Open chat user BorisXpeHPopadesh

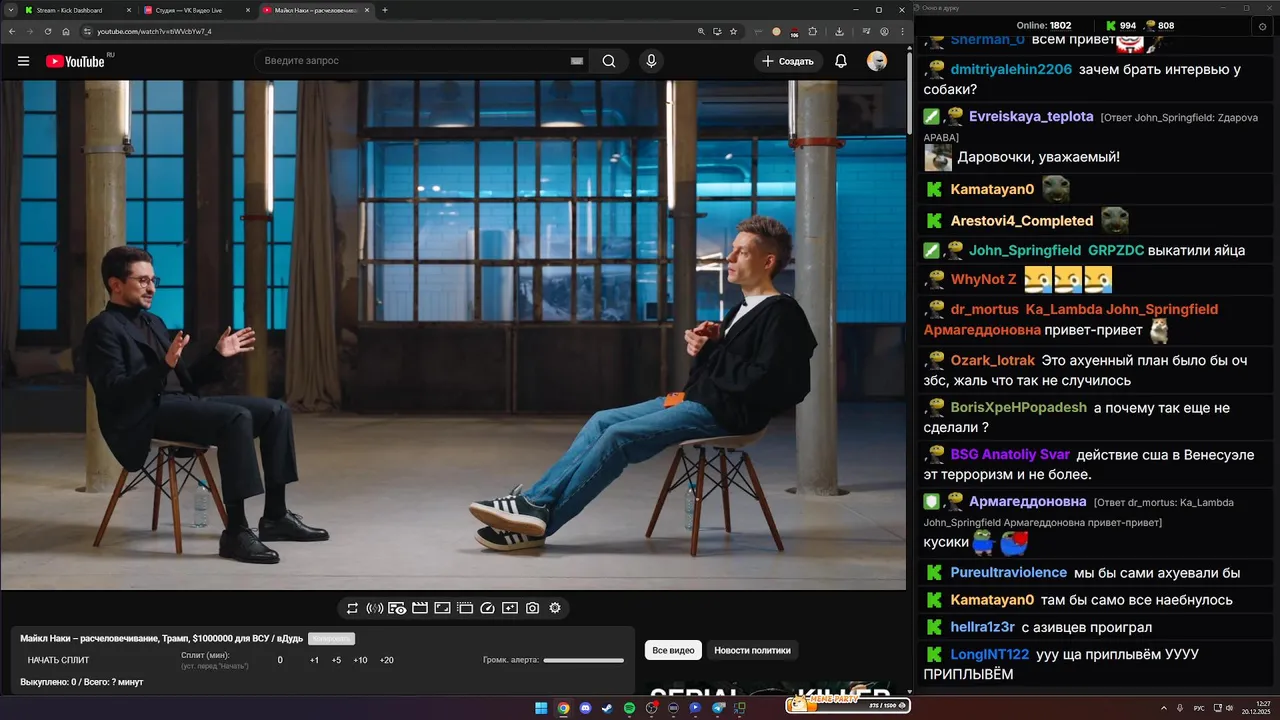pos(1018,407)
